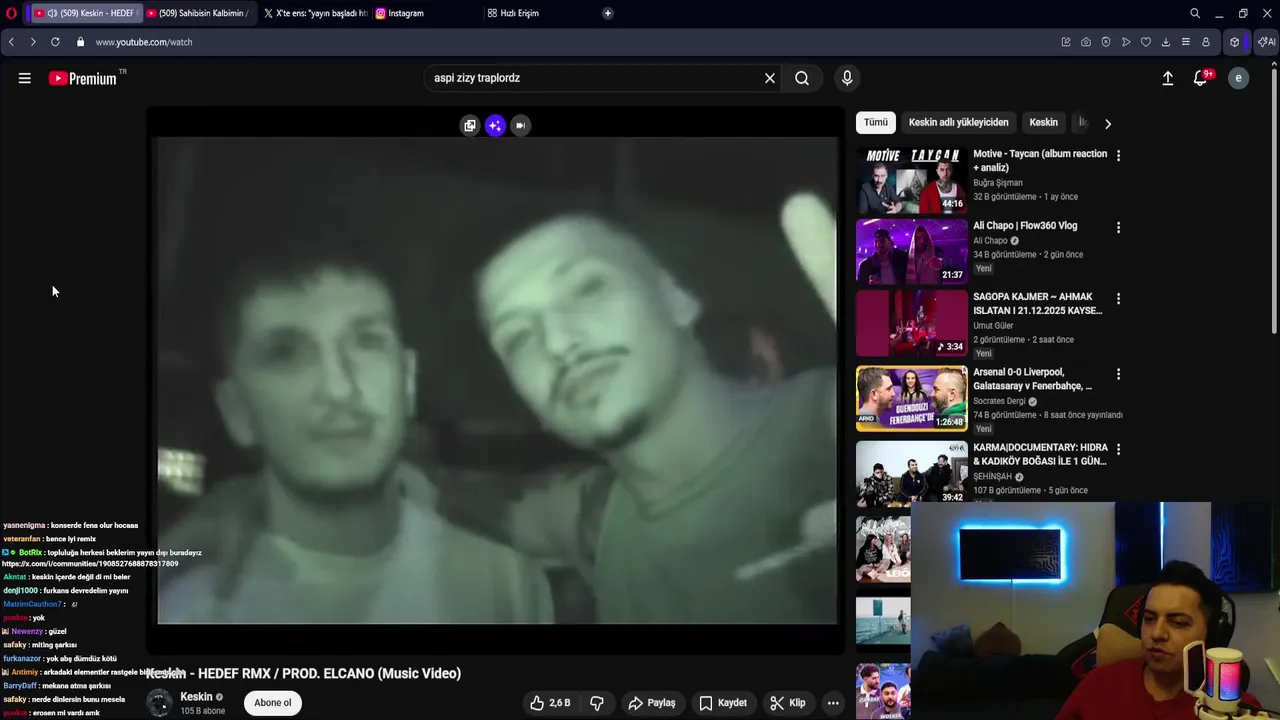This screenshot has height=720, width=1280.
Task: Clear the YouTube search text
Action: [770, 78]
